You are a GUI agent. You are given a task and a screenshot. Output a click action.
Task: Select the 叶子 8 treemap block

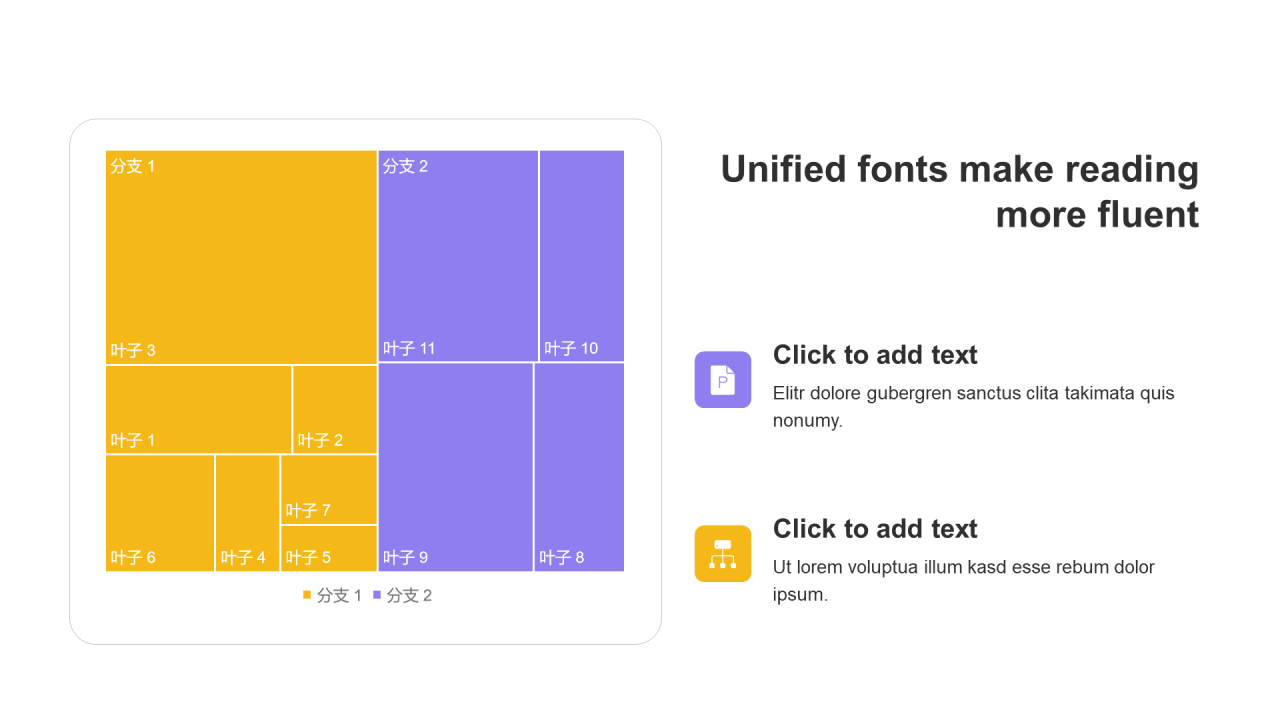point(579,467)
